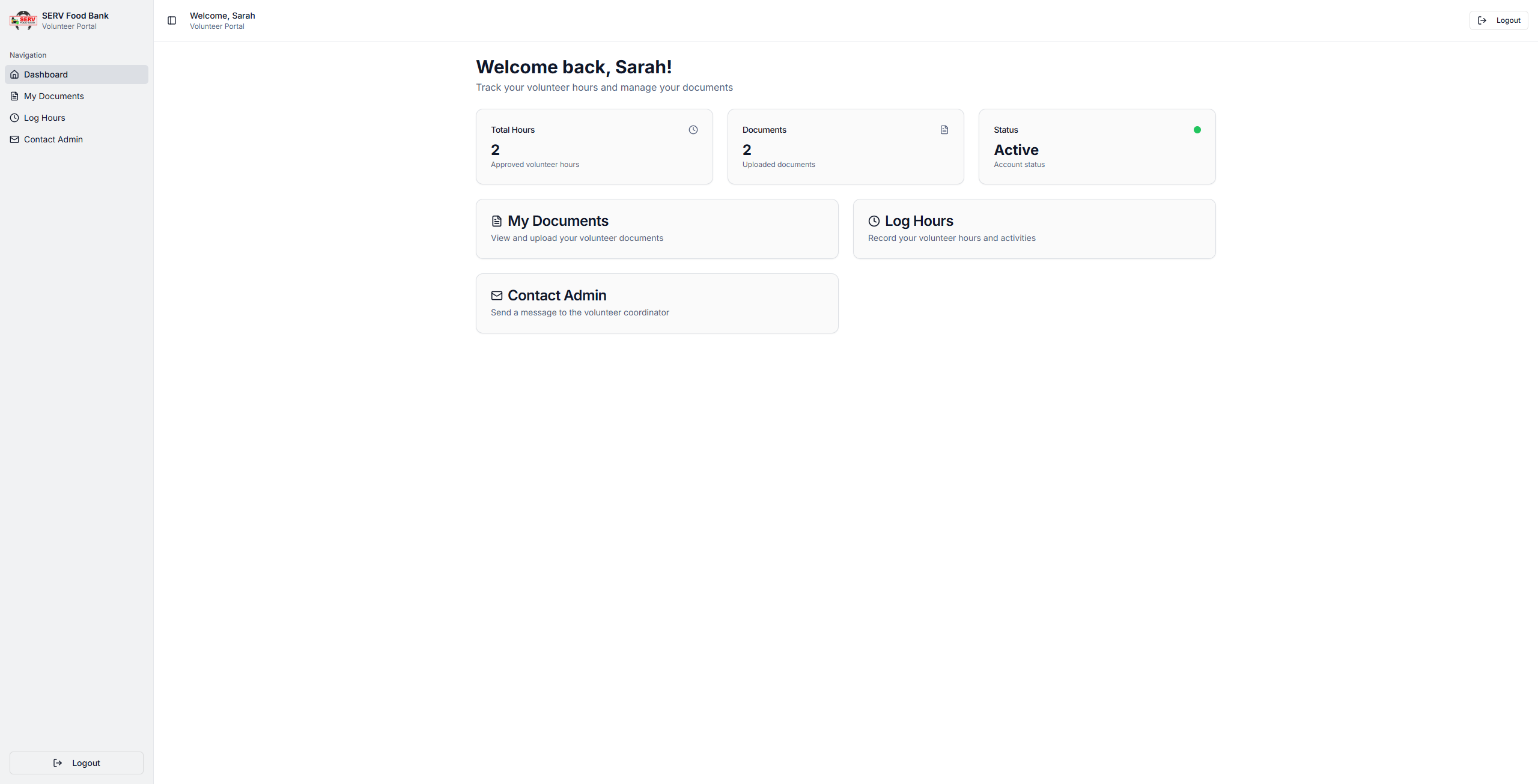The image size is (1538, 784).
Task: Click the home icon next to Dashboard
Action: point(14,74)
